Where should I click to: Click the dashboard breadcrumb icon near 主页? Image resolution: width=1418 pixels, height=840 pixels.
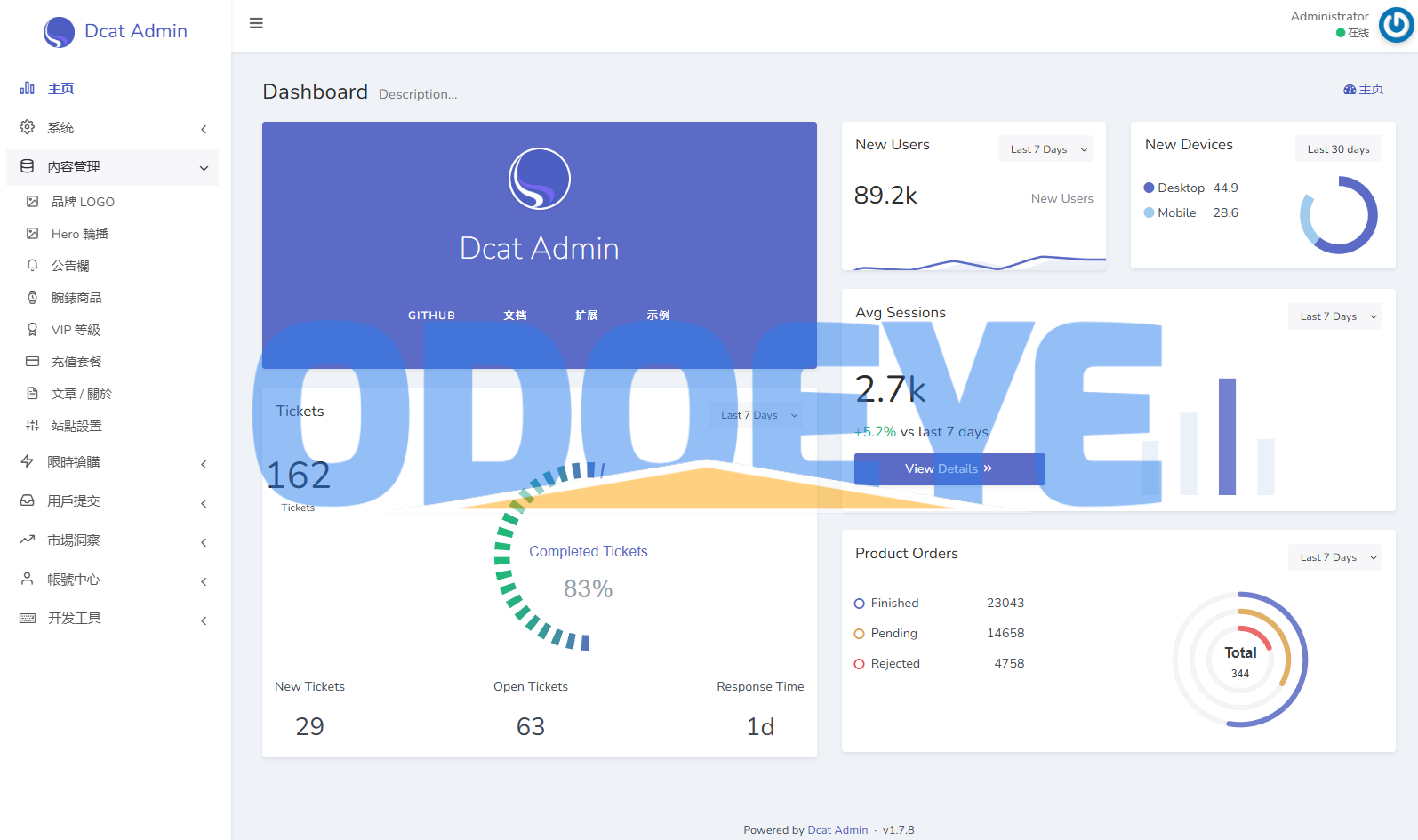1350,90
